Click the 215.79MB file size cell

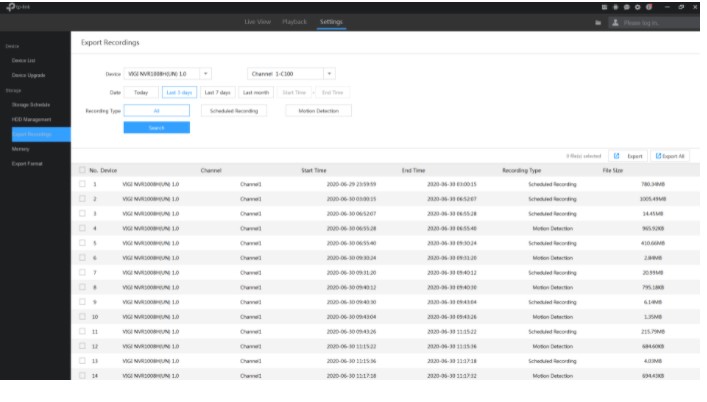(x=653, y=332)
